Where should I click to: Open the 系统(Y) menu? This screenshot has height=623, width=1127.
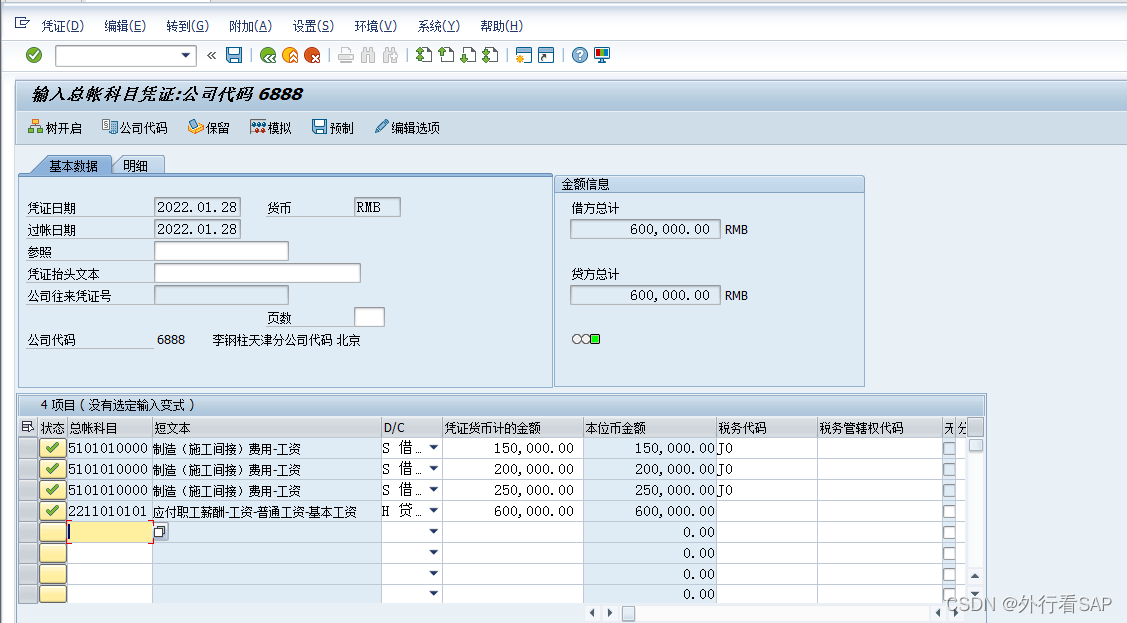tap(438, 27)
